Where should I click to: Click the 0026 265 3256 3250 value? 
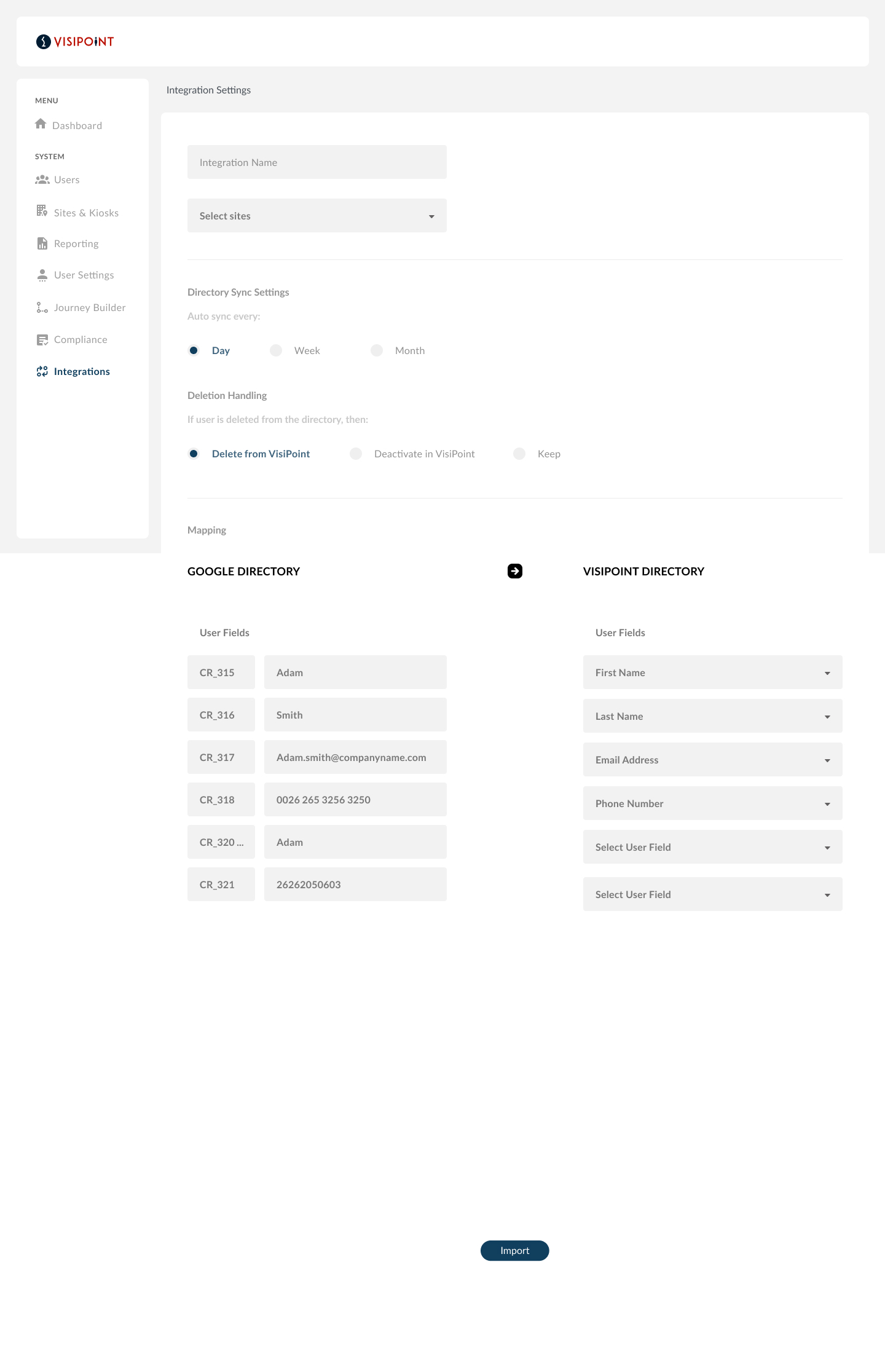pyautogui.click(x=355, y=800)
